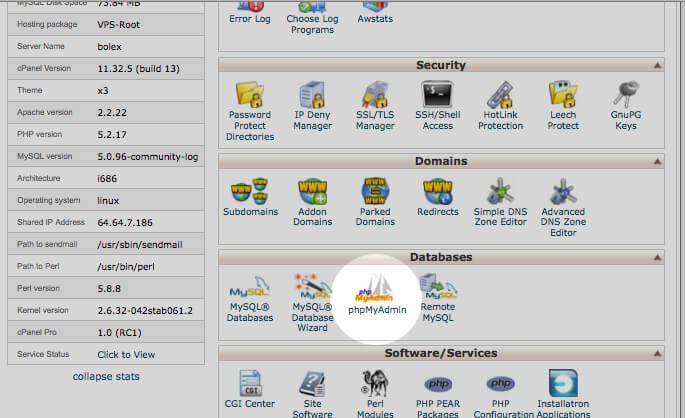Open Parked Domains
Screen dimensions: 685x418
(375, 202)
